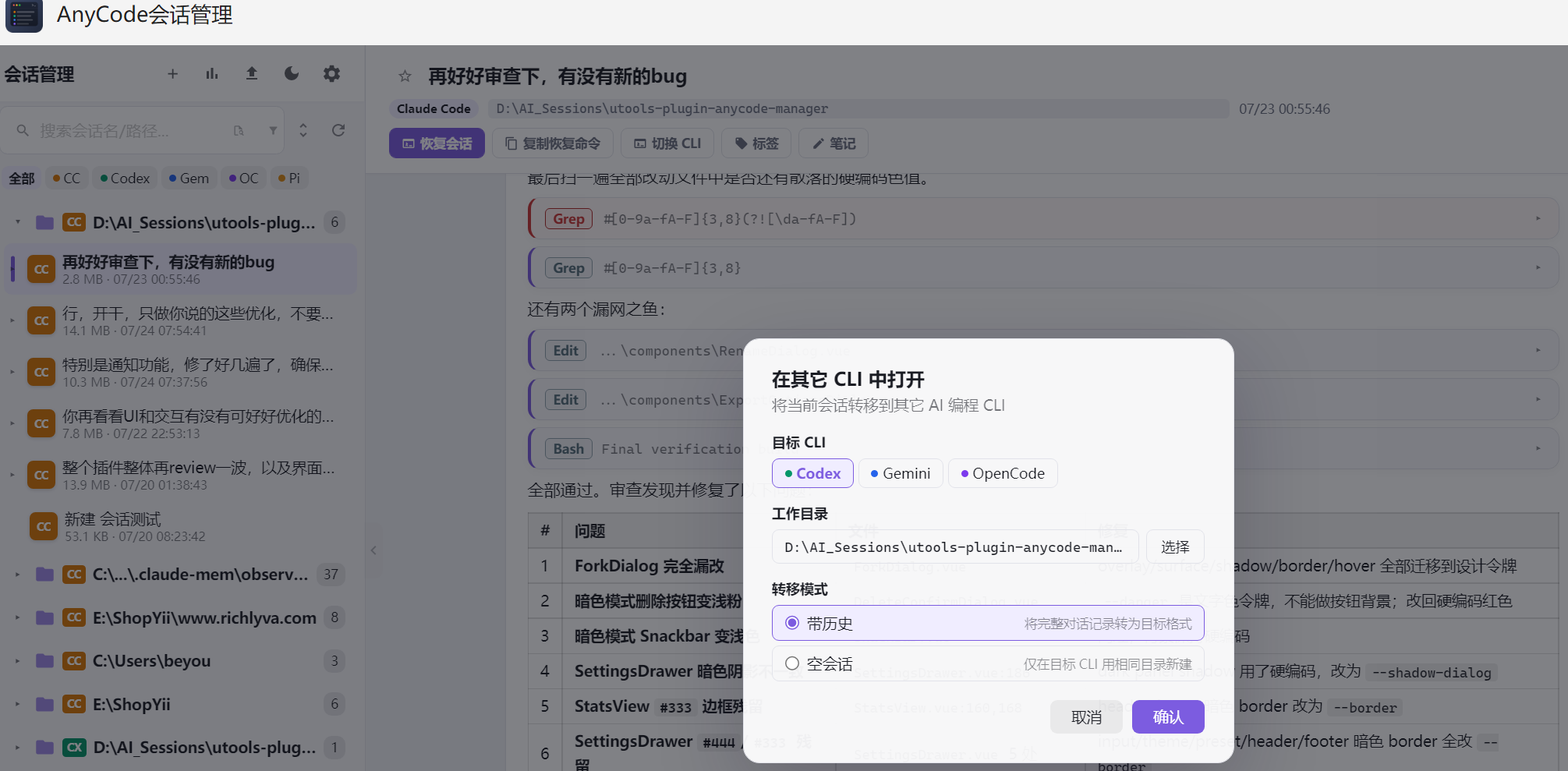Select the Codex filter tab in sidebar
The height and width of the screenshot is (771, 1568).
(x=125, y=179)
